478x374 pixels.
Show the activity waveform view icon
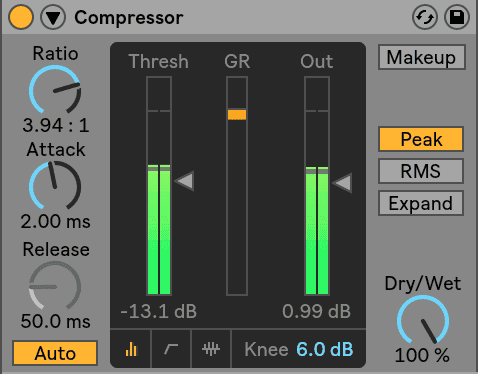[x=211, y=349]
